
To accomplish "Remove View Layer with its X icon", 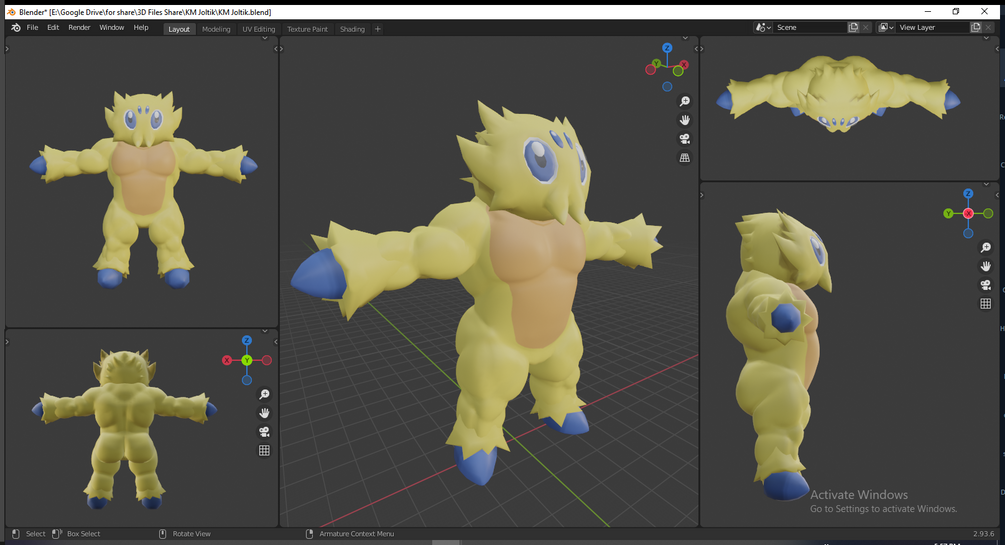I will coord(989,28).
